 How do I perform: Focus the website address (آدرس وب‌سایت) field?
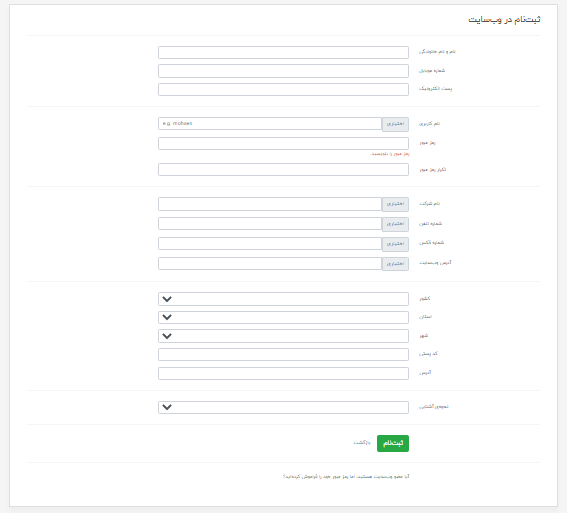coord(270,264)
